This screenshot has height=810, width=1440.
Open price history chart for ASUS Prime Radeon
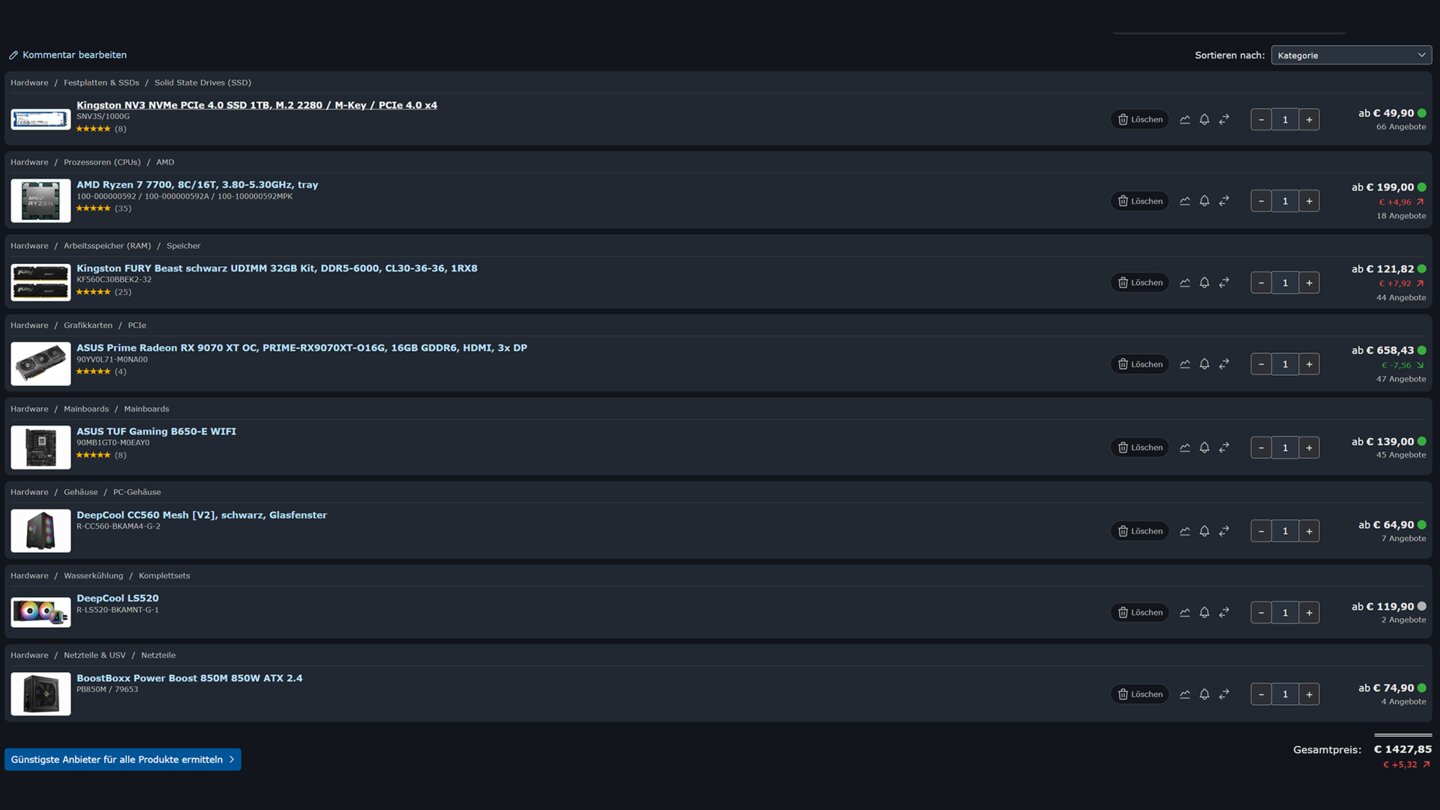click(1185, 364)
